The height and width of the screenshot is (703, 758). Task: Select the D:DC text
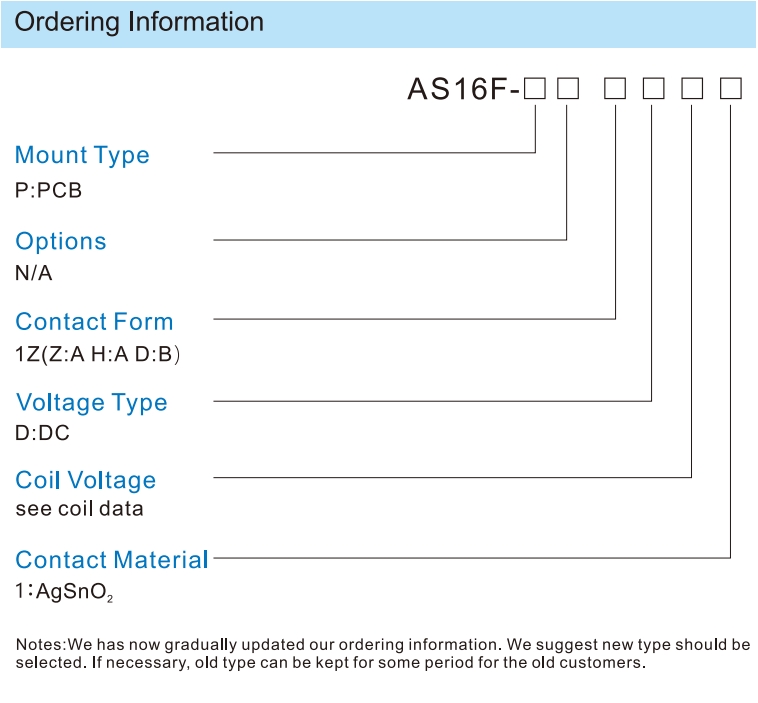[43, 433]
